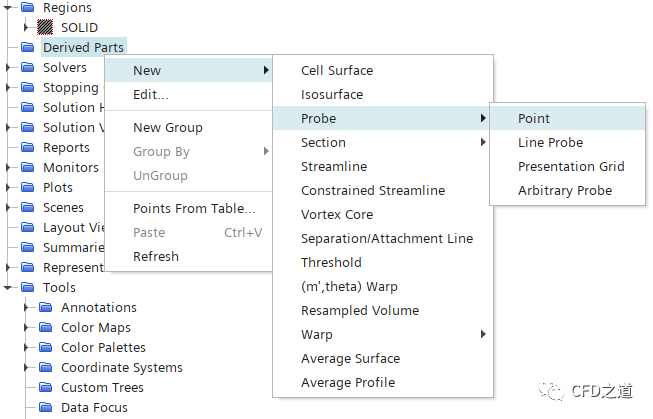Click the SOLID region hatched icon
Screen dimensions: 653x419
point(44,28)
